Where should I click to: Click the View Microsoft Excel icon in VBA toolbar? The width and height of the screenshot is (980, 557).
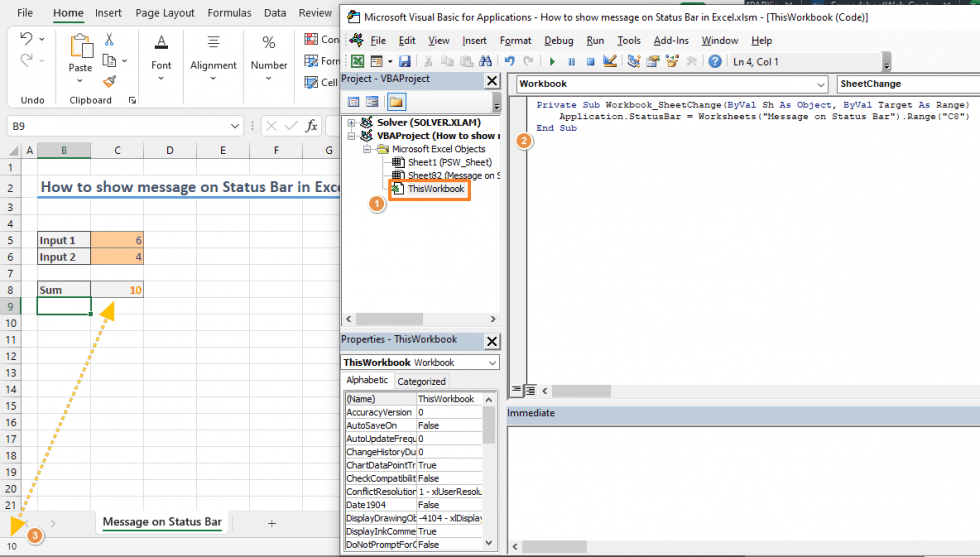[x=358, y=61]
